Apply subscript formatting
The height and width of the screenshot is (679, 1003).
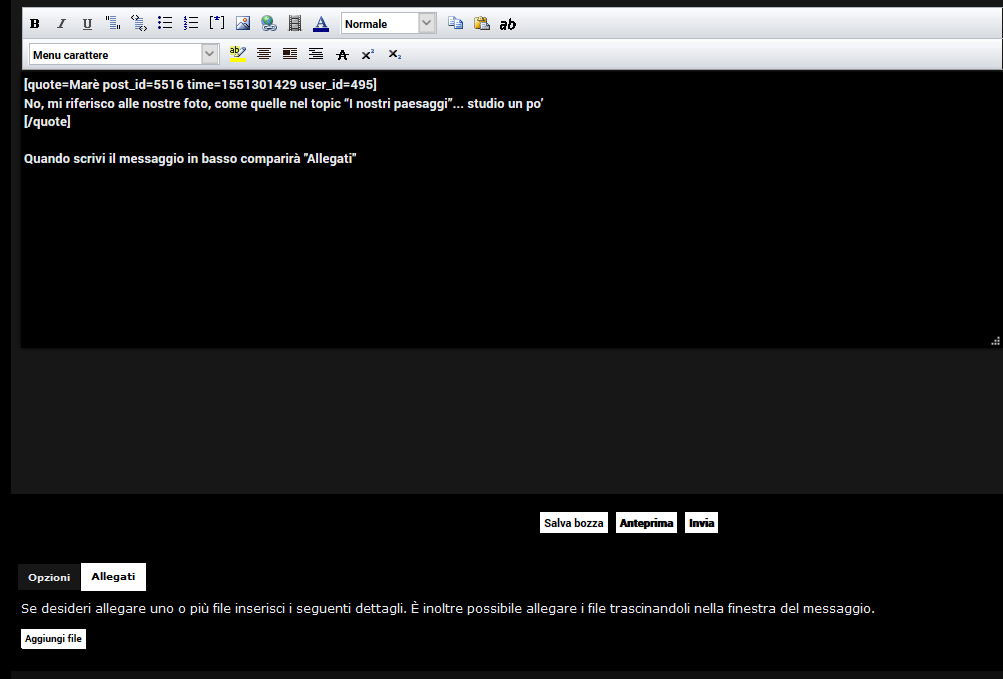click(394, 53)
